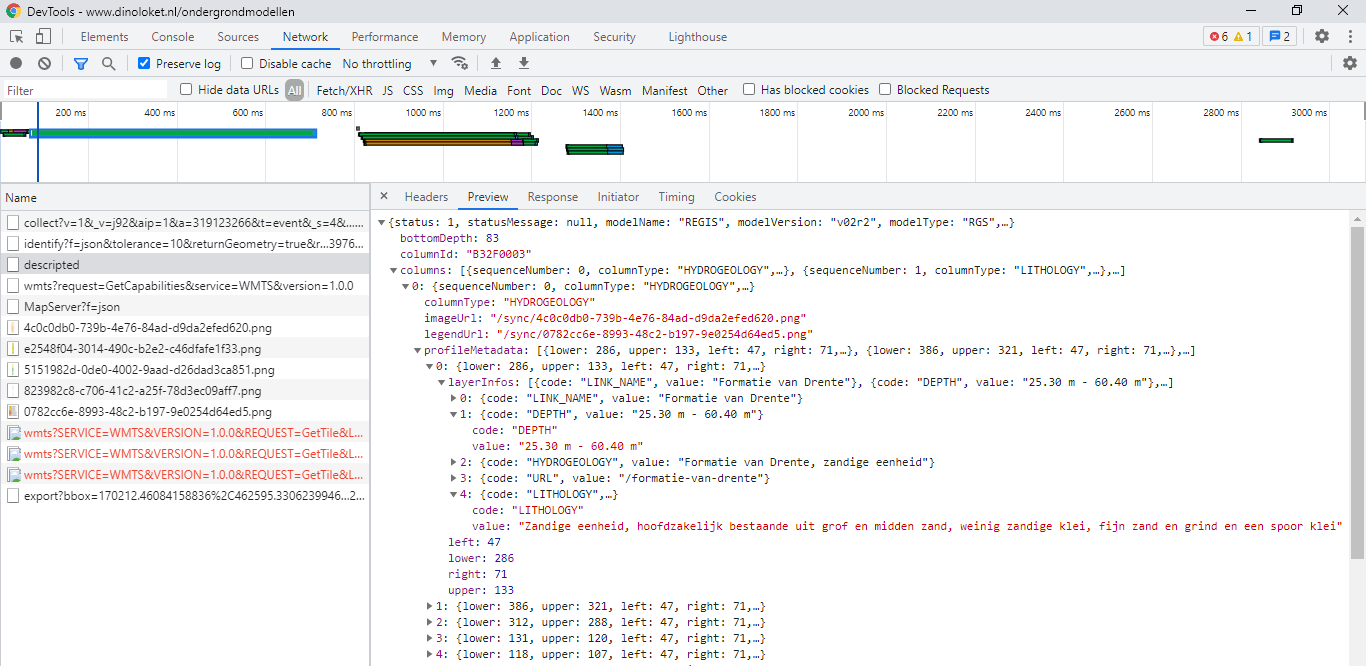Switch to the Console panel
Screen dimensions: 1366x666
point(173,37)
